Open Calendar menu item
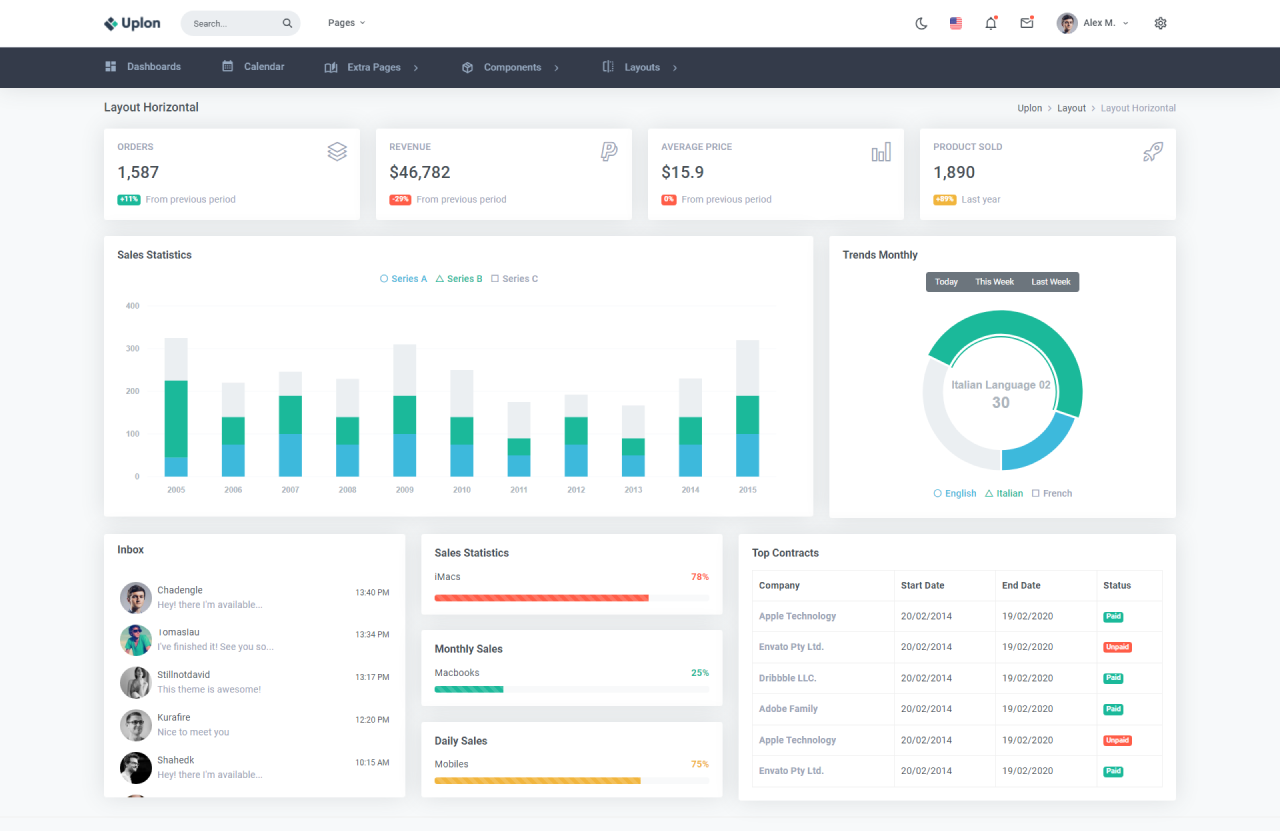 coord(253,67)
